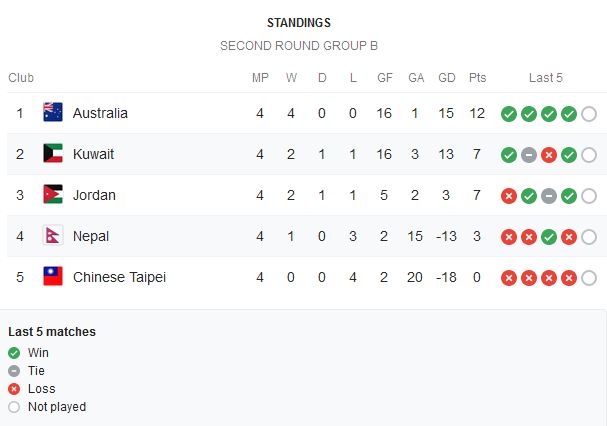Viewport: 607px width, 426px height.
Task: Click the Last 5 column header
Action: pyautogui.click(x=545, y=78)
